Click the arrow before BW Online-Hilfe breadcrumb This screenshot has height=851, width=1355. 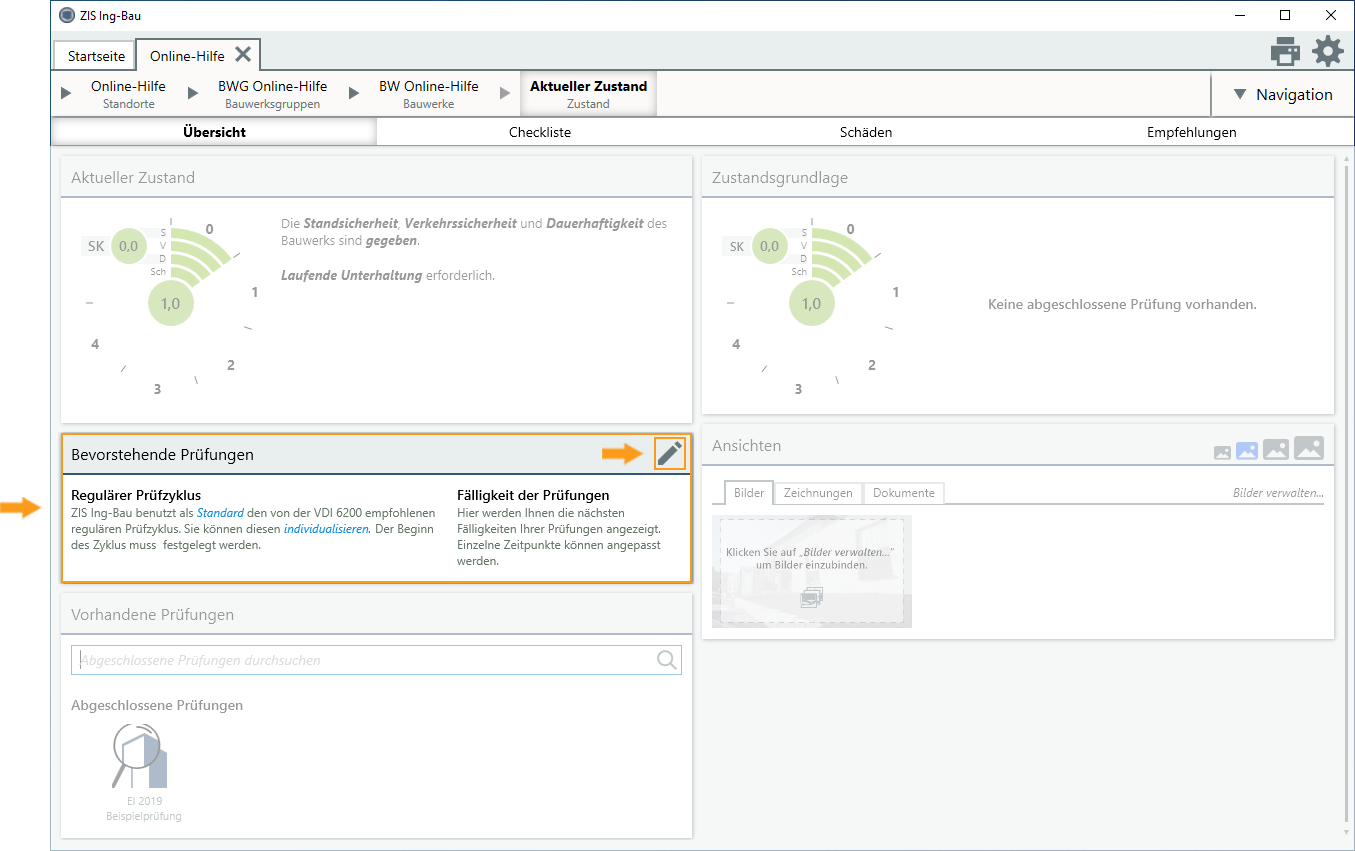pyautogui.click(x=354, y=94)
